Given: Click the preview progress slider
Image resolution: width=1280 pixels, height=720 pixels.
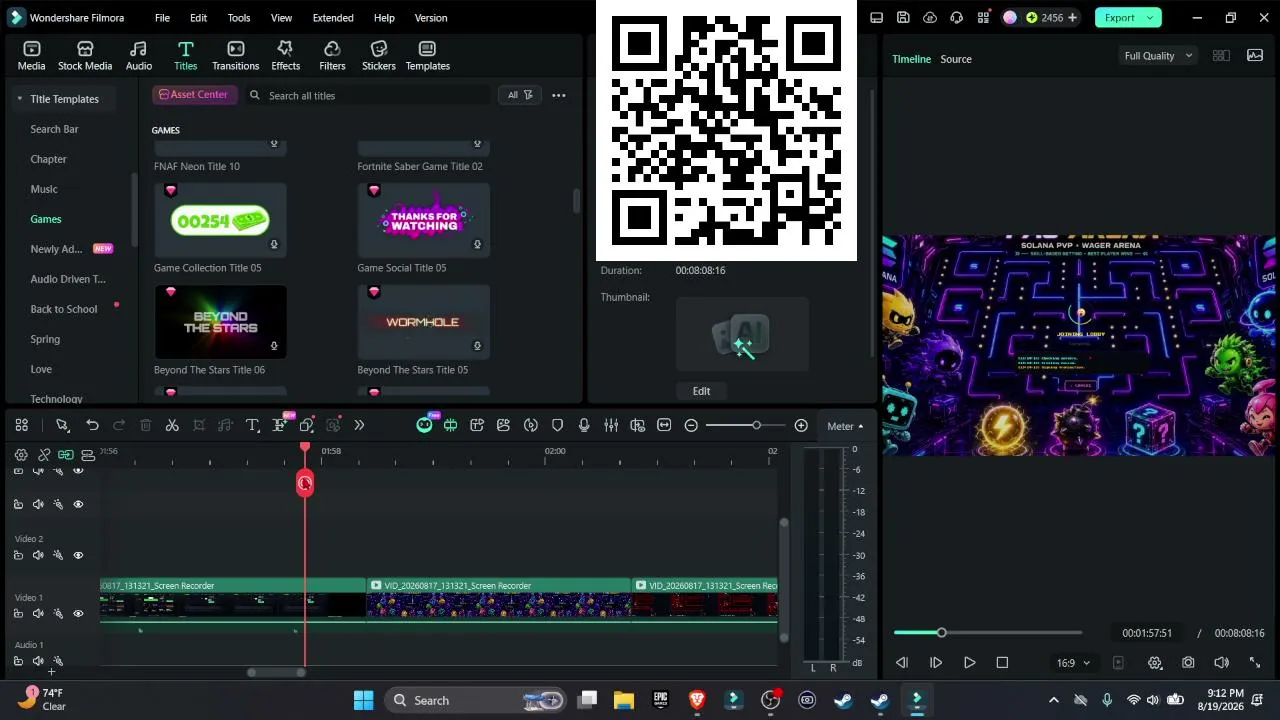Looking at the screenshot, I should [x=988, y=633].
